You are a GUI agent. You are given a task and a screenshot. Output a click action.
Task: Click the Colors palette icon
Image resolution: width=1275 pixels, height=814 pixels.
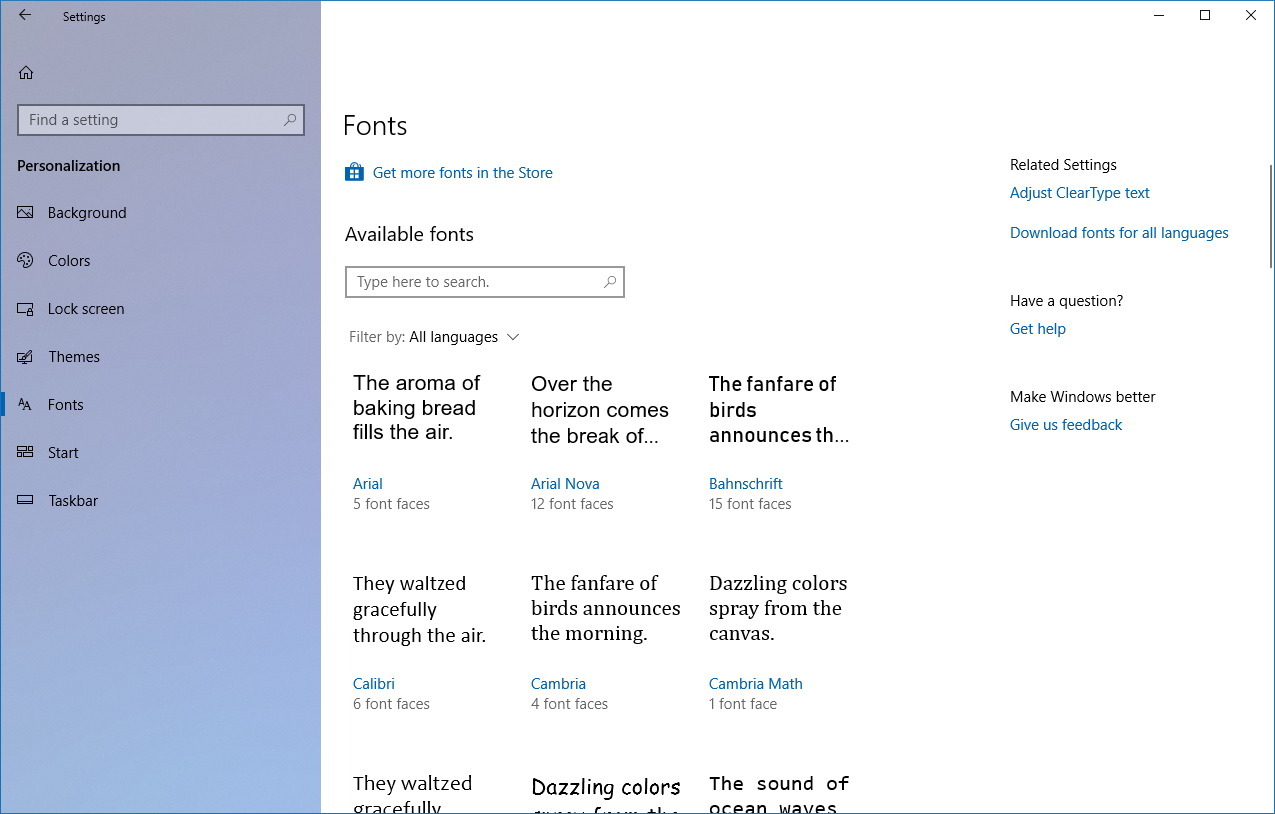point(26,260)
